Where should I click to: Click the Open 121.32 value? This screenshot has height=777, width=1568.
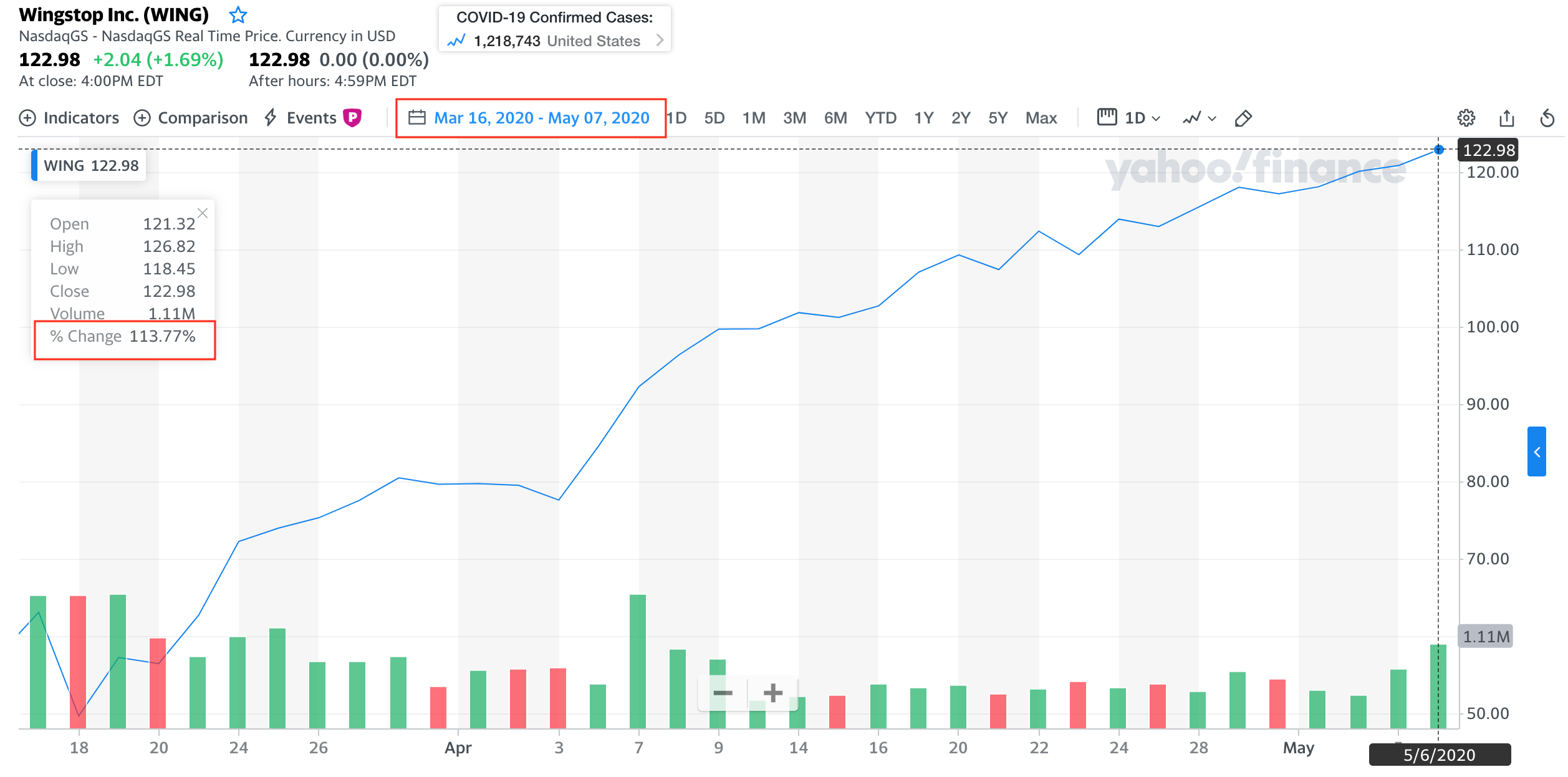tap(169, 224)
